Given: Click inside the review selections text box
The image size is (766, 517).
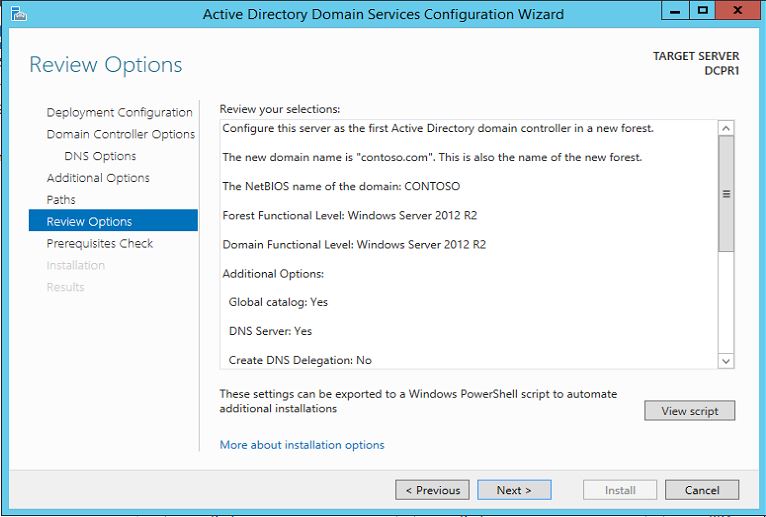Looking at the screenshot, I should pos(469,244).
